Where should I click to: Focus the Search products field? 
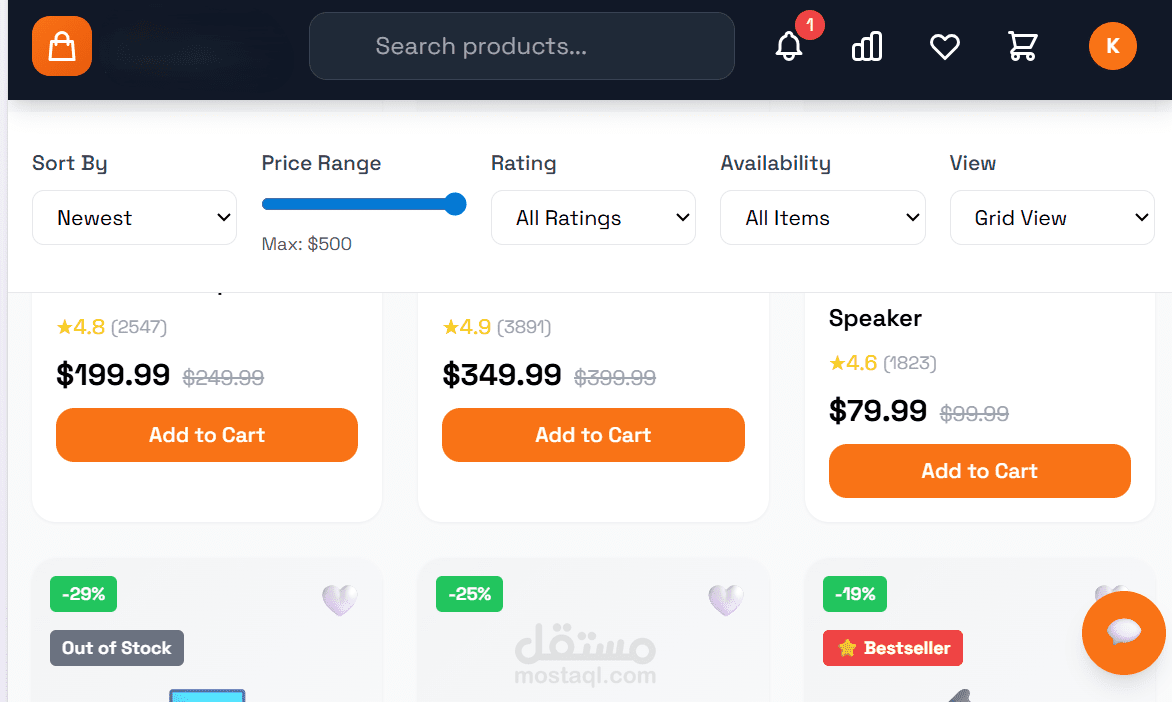click(x=521, y=46)
